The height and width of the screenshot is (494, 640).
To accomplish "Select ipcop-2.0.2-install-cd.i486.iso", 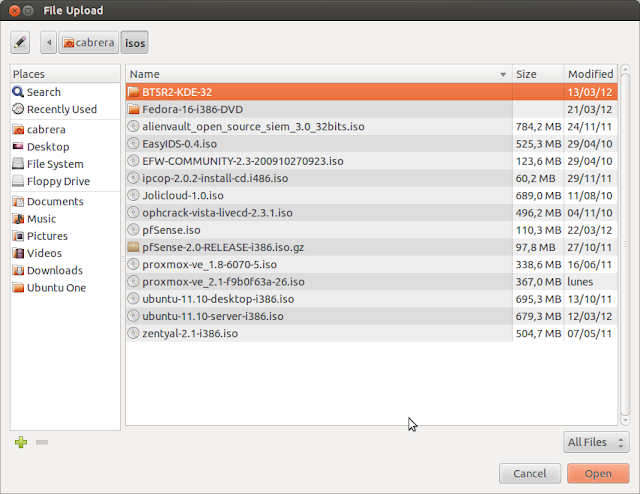I will (x=371, y=178).
